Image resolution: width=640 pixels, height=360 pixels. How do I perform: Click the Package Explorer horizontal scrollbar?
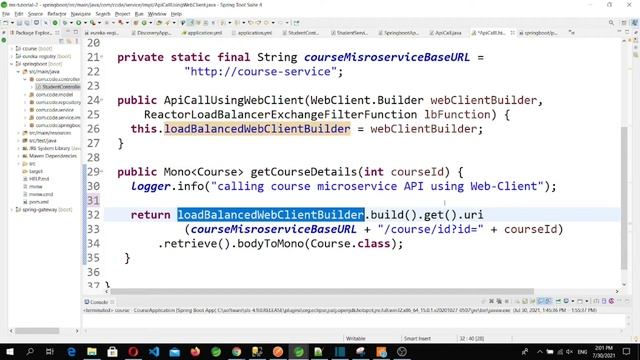coord(37,331)
